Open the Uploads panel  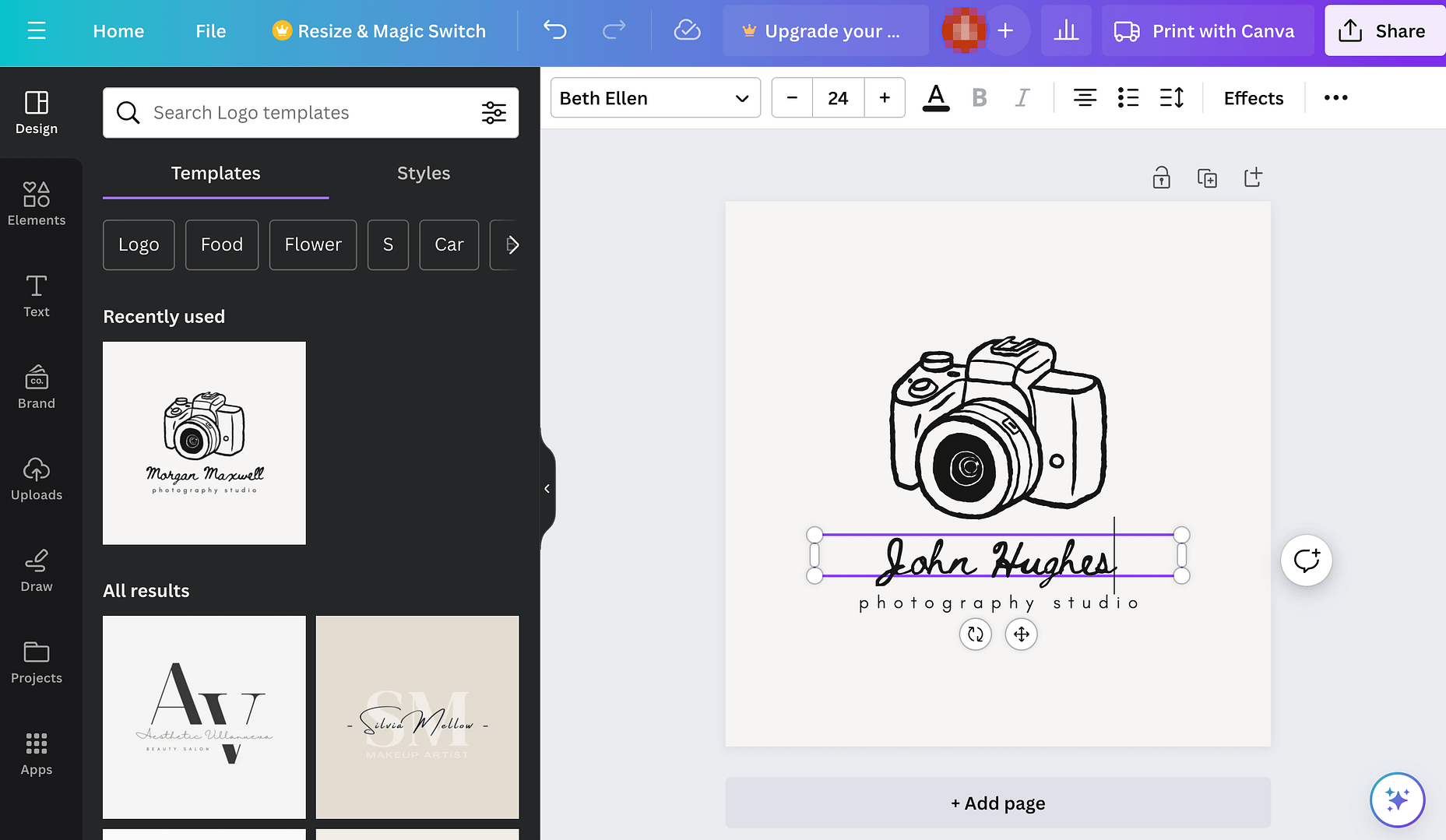pos(36,479)
